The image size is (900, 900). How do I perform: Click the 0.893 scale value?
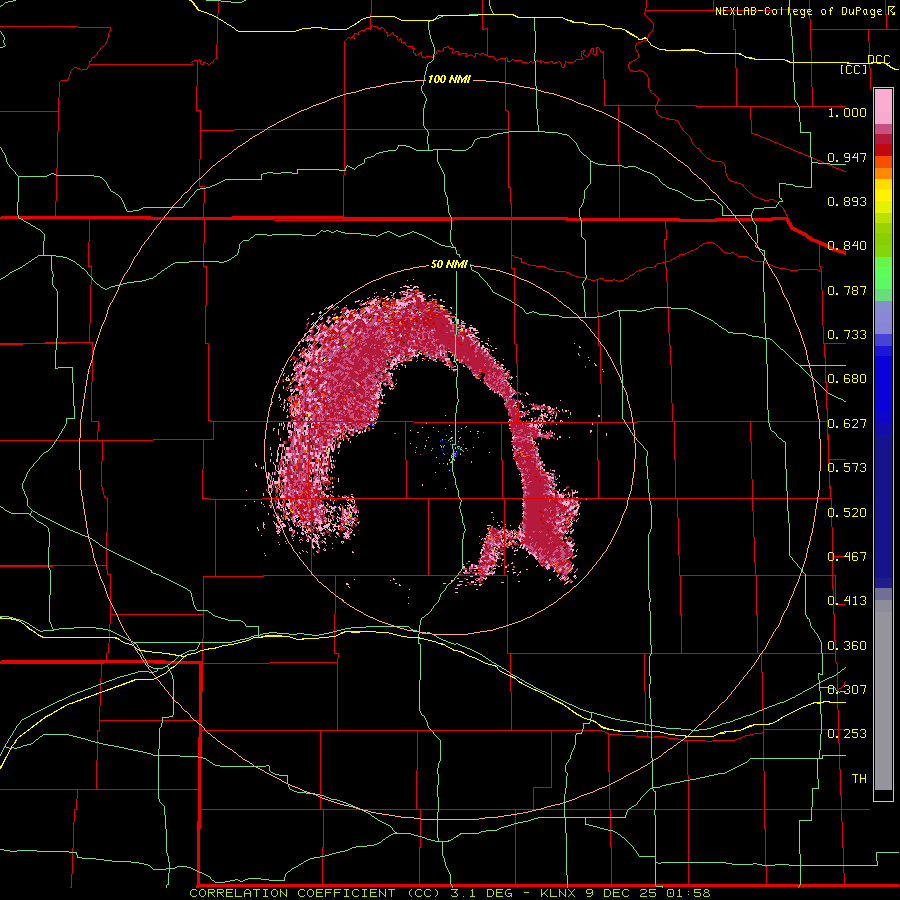pos(847,201)
